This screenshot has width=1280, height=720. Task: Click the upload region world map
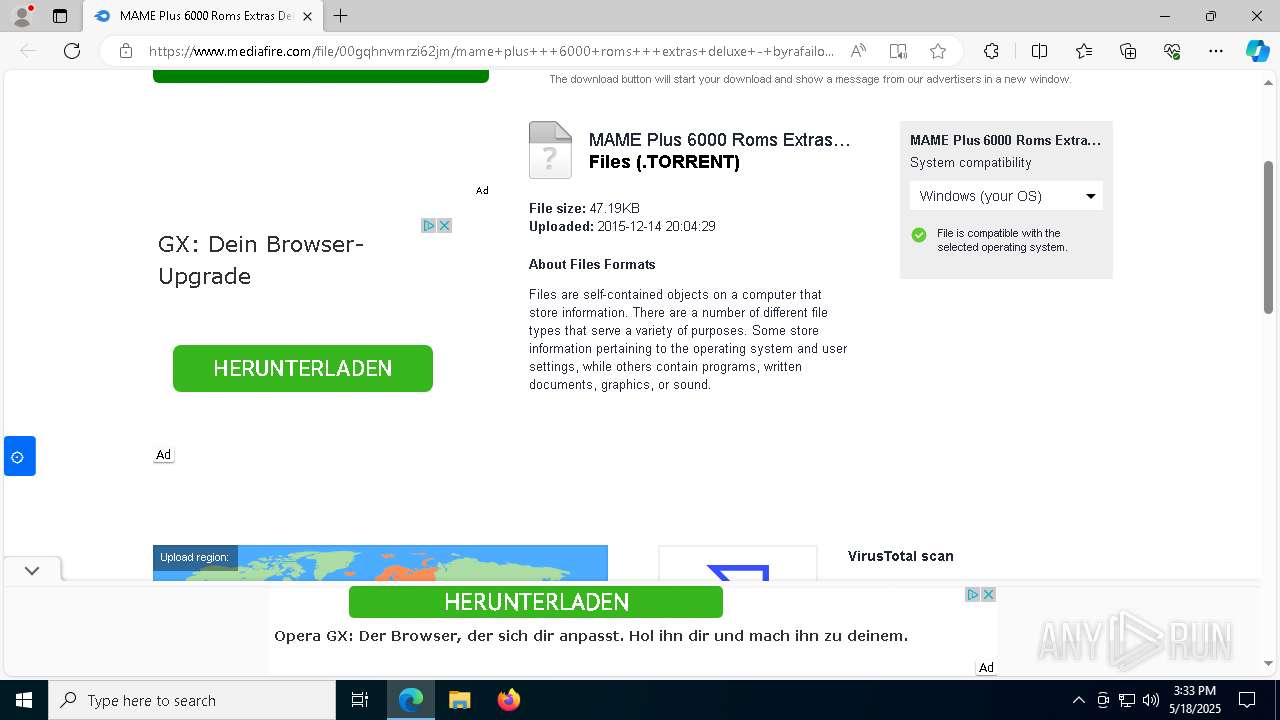pyautogui.click(x=380, y=563)
